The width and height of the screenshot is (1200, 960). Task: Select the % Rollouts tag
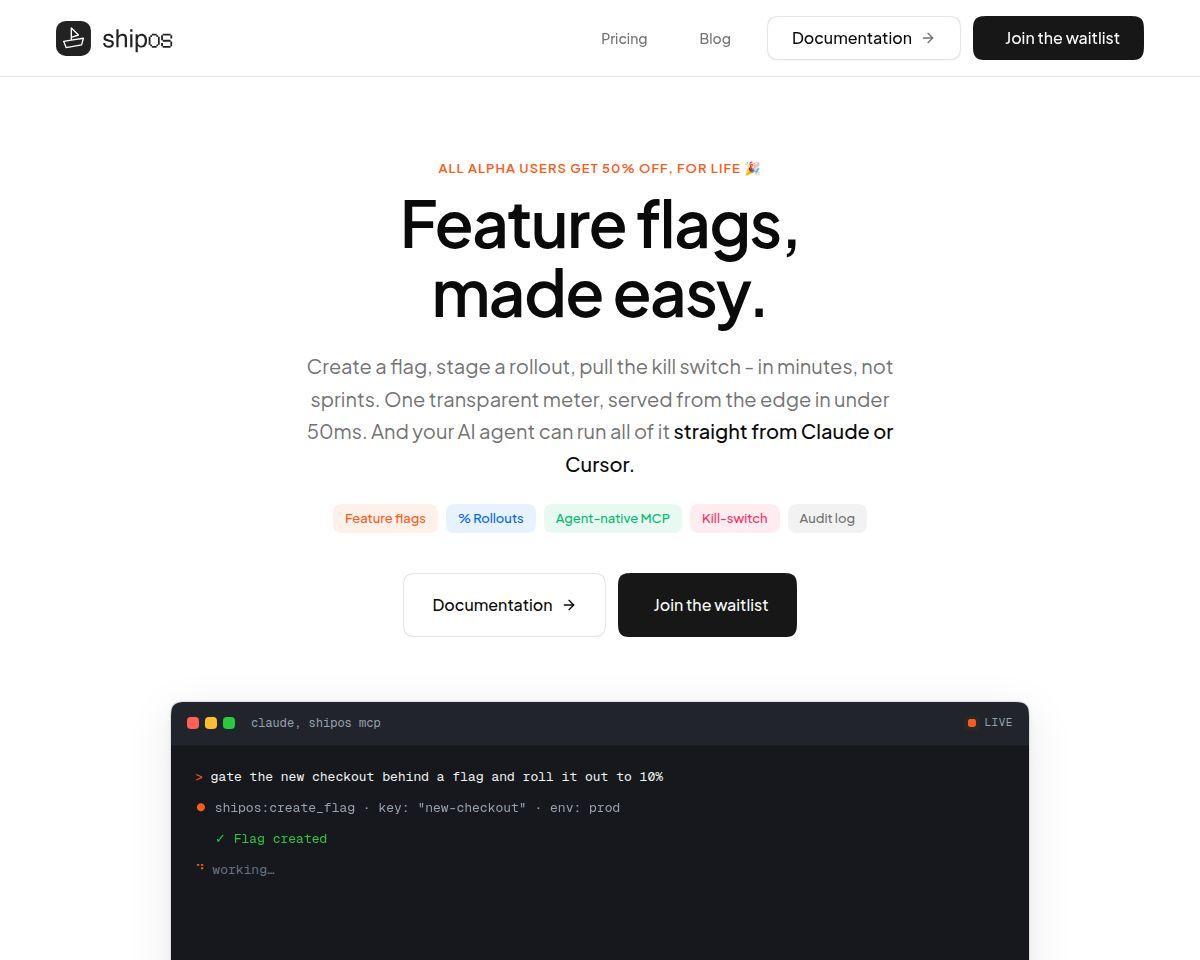pos(491,518)
